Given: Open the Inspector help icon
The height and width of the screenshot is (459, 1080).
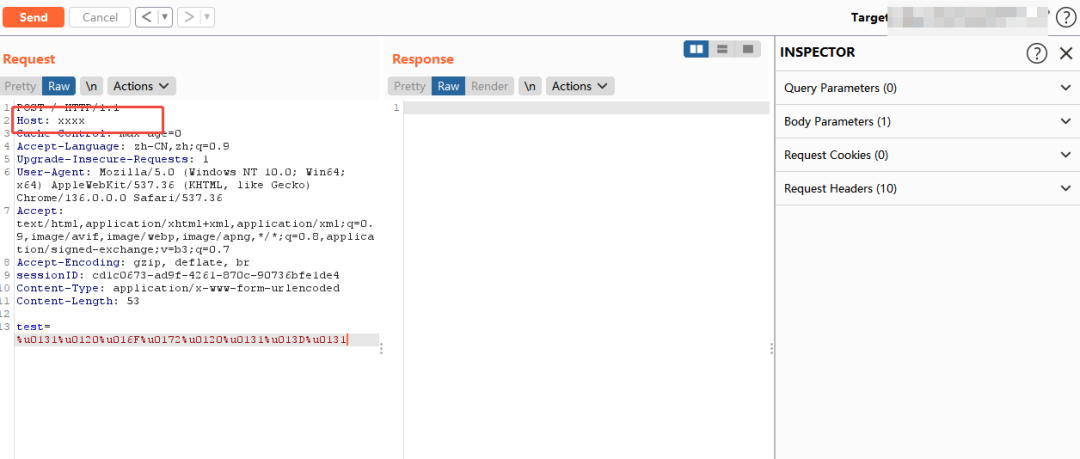Looking at the screenshot, I should (1037, 53).
